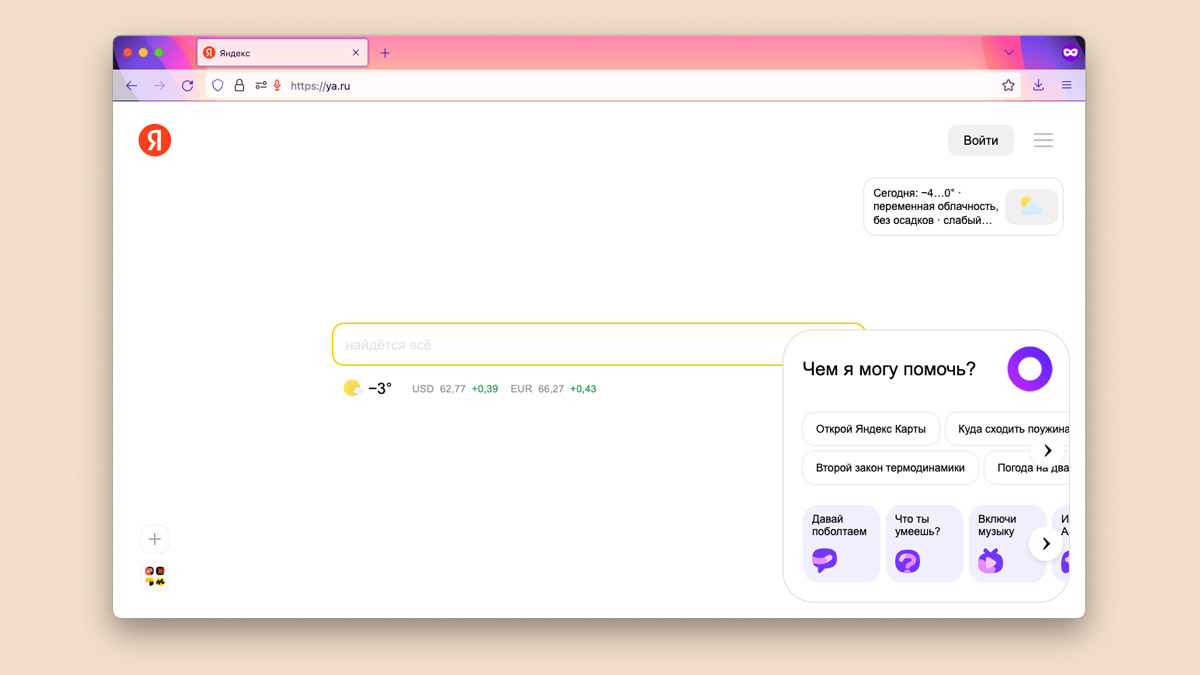Open the browser application menu
Image resolution: width=1200 pixels, height=675 pixels.
tap(1066, 86)
